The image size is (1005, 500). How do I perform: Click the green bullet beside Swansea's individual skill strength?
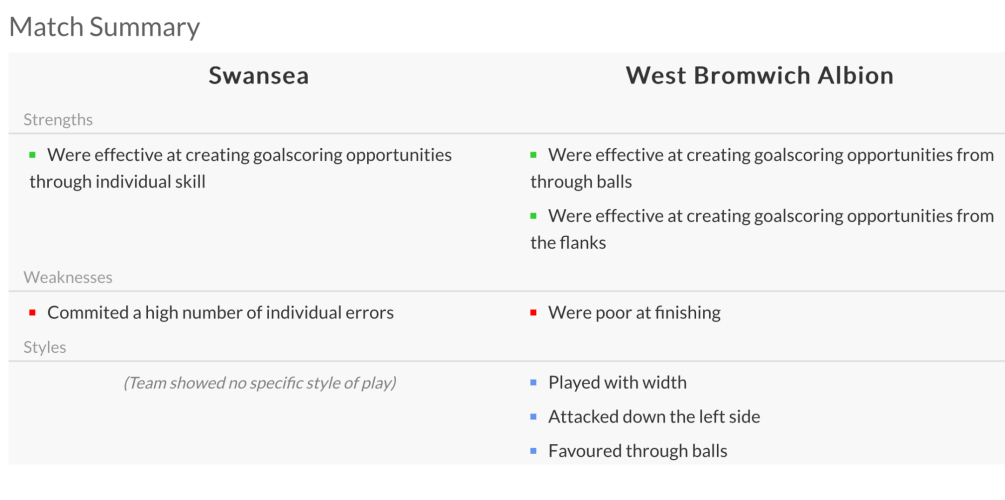click(32, 155)
